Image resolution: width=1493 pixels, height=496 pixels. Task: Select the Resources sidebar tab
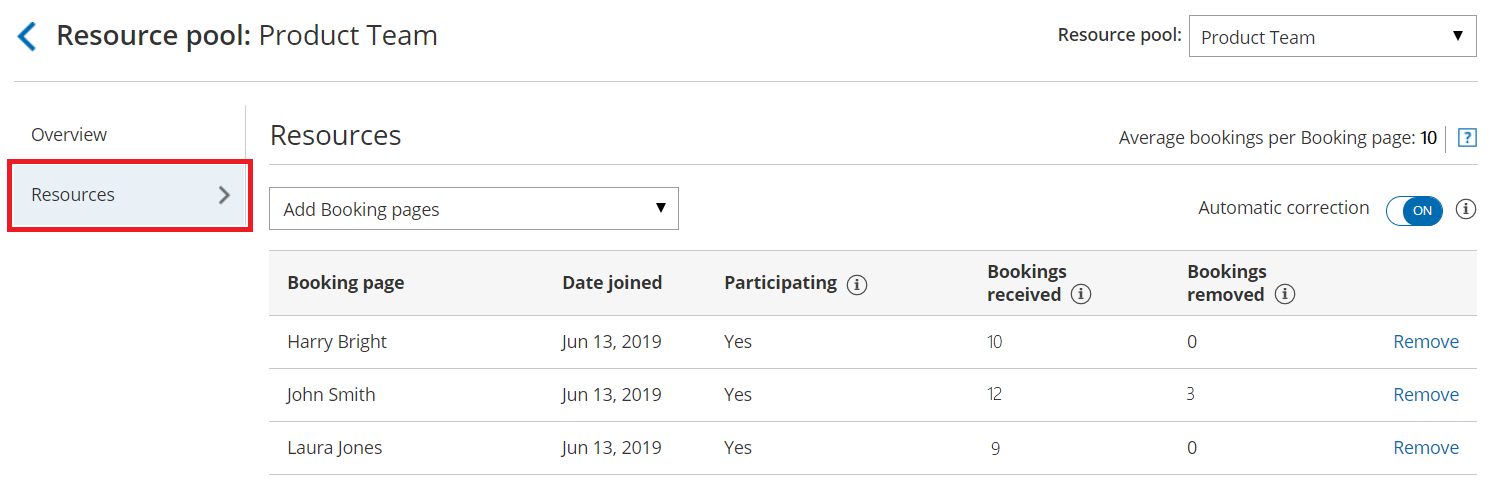(73, 195)
